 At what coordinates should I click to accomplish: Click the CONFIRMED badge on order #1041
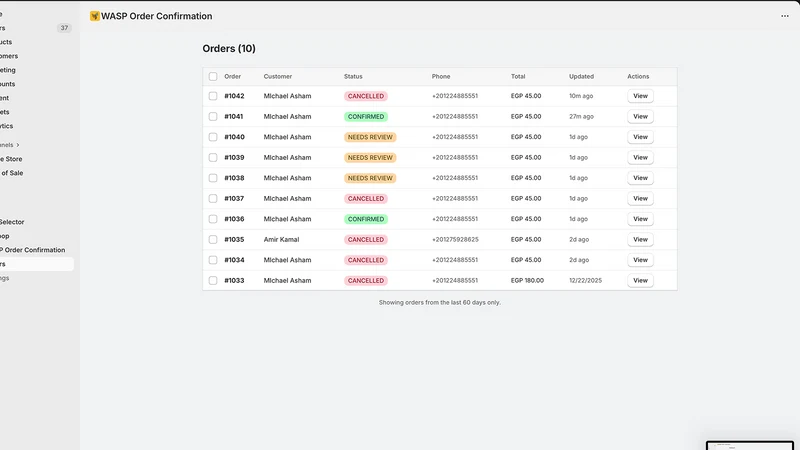(366, 116)
